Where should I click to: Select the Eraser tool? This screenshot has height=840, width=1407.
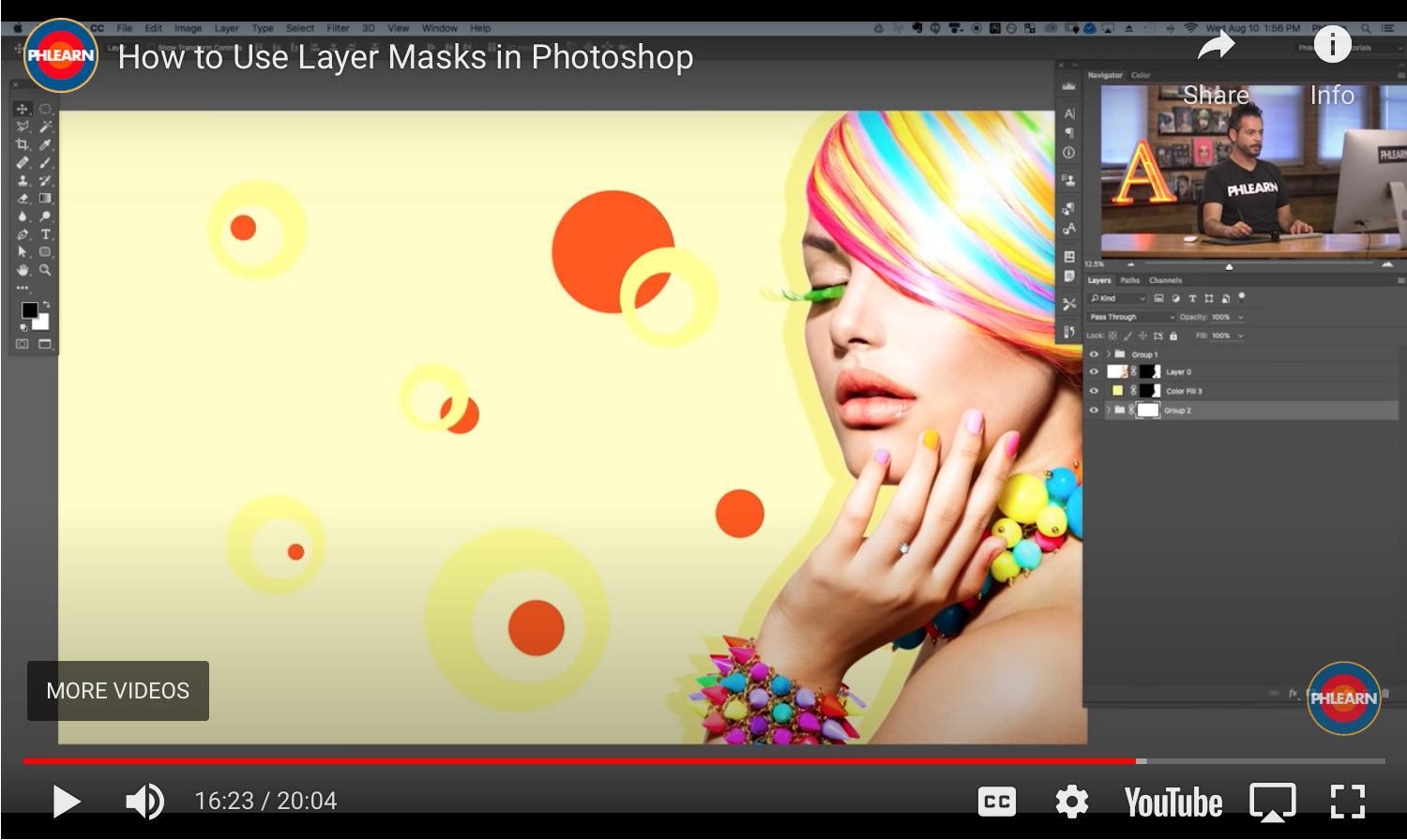tap(23, 198)
